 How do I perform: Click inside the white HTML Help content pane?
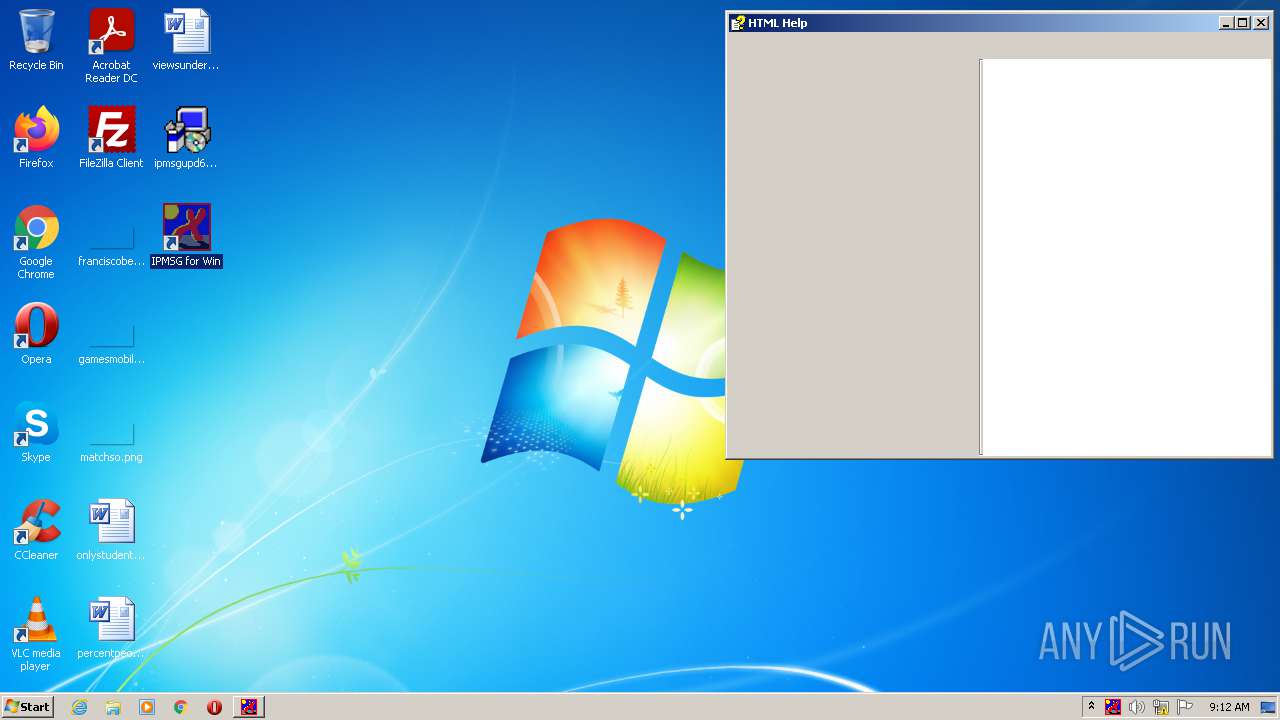[1126, 257]
